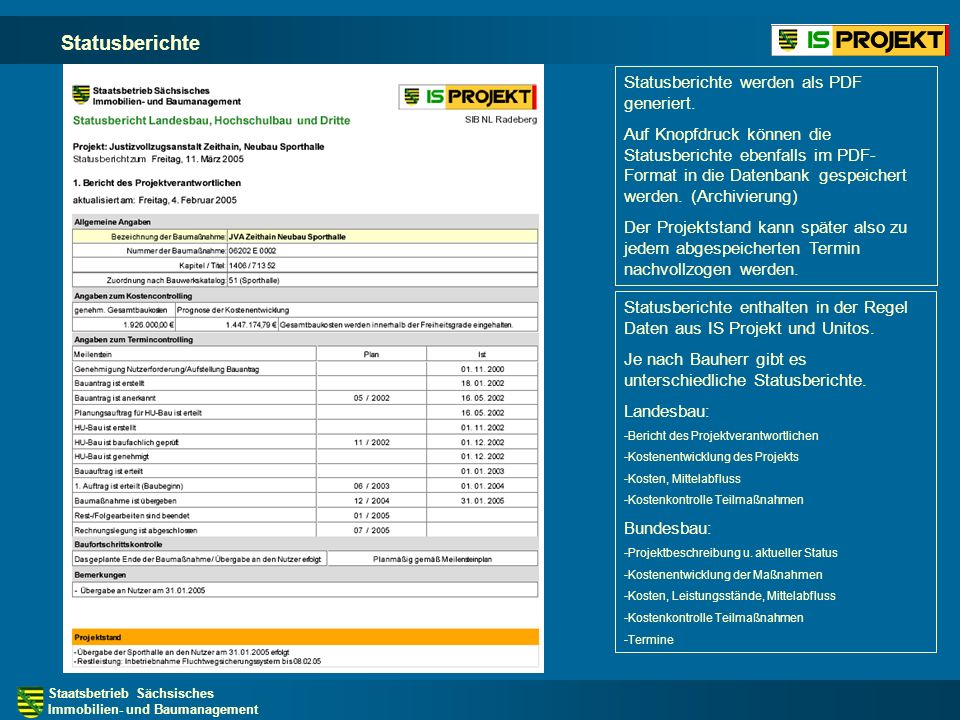Click the Plan column header
This screenshot has height=720, width=960.
(371, 354)
